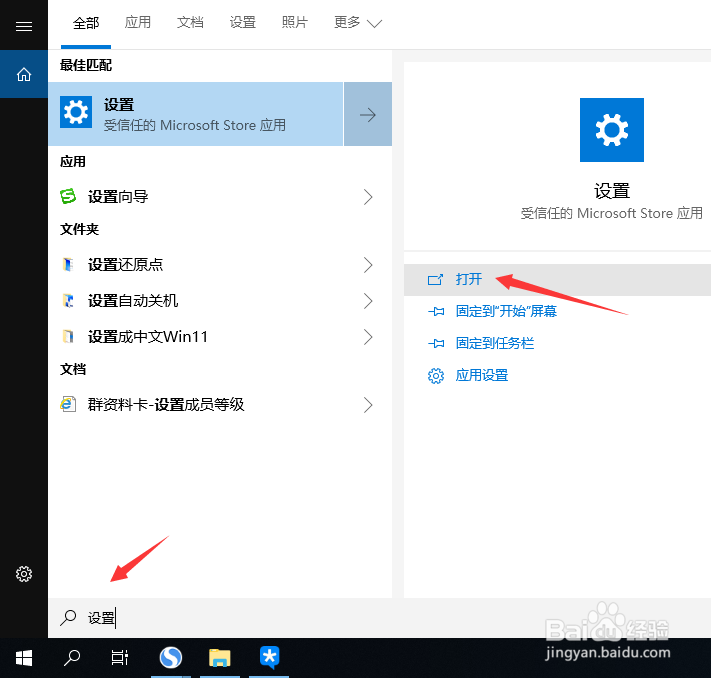Image resolution: width=711 pixels, height=678 pixels.
Task: Expand chevron for 设置自动关机
Action: pos(368,301)
